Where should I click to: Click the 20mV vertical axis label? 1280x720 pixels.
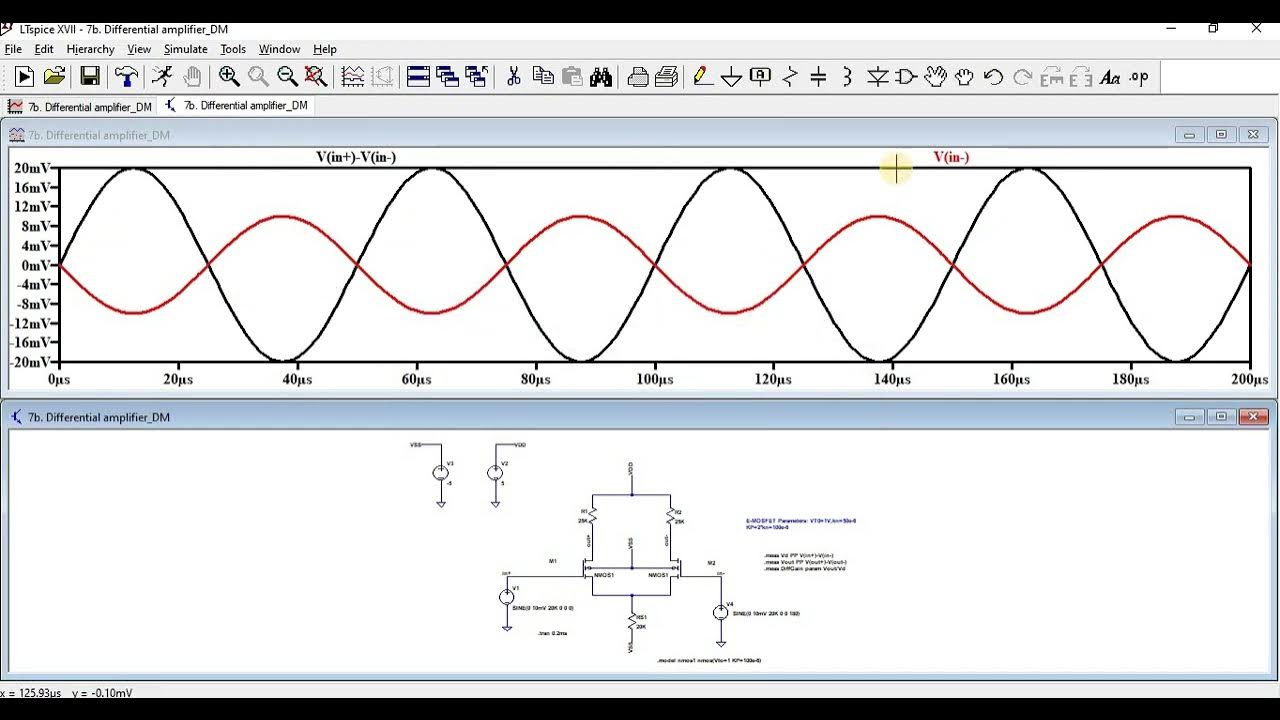(33, 168)
